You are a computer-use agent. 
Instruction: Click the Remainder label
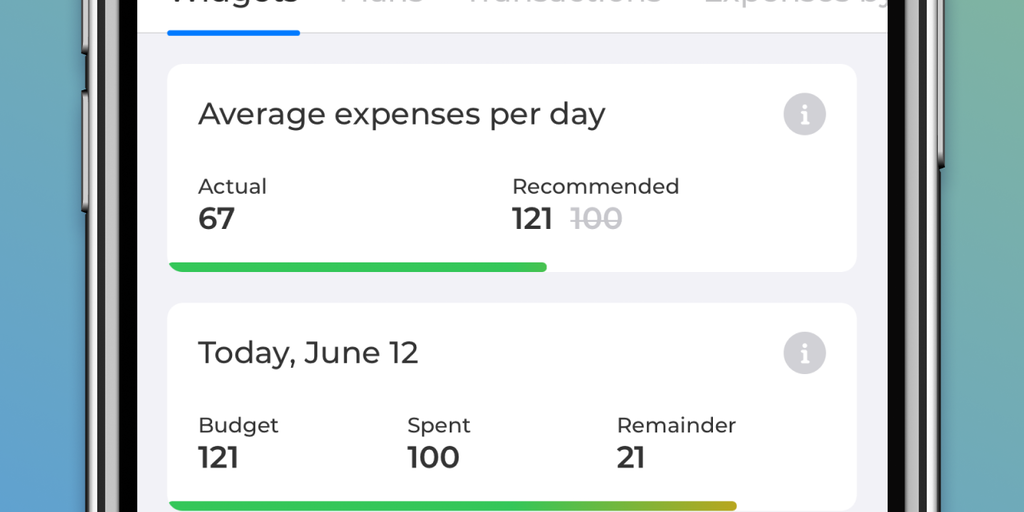coord(676,425)
